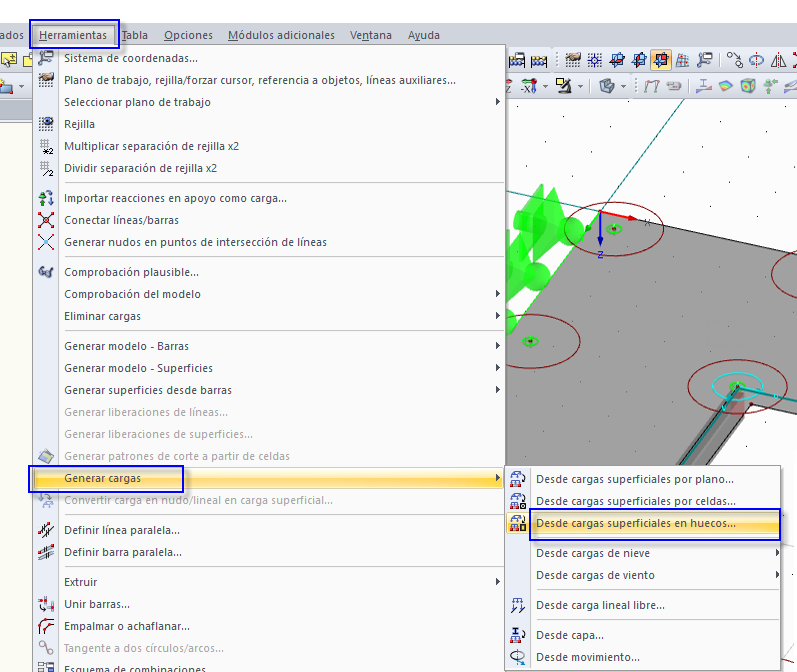Click the YZ work plane toolbar icon

pyautogui.click(x=639, y=60)
